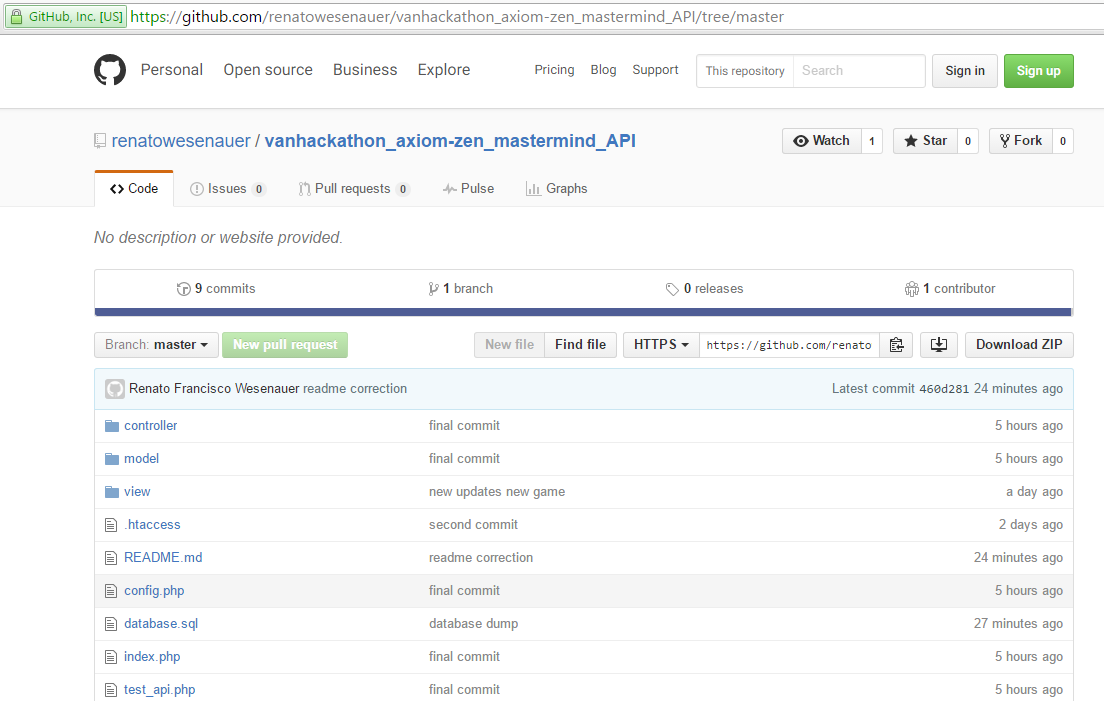The height and width of the screenshot is (701, 1104).
Task: Click the green Sign up button
Action: (1039, 70)
